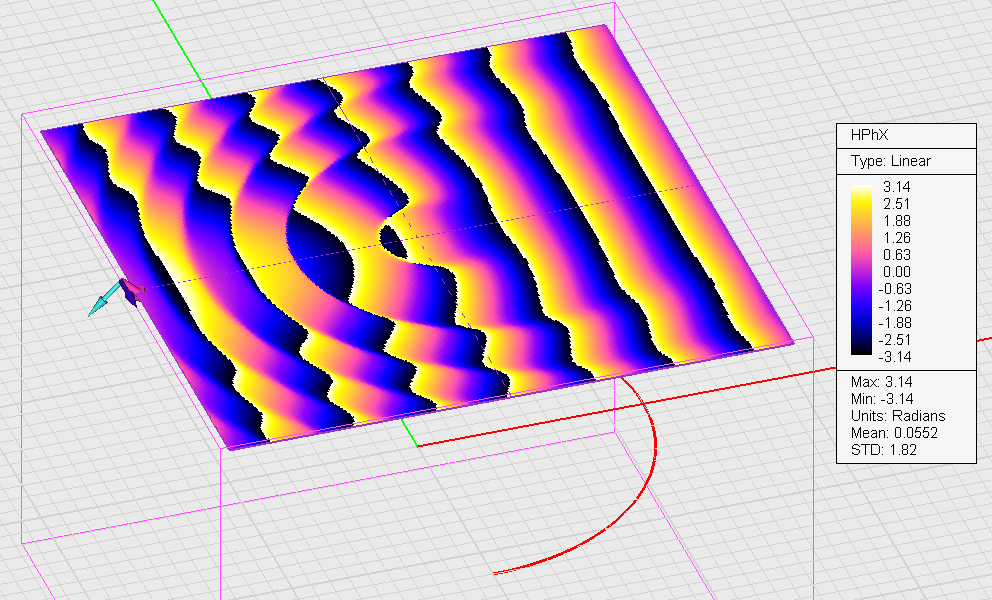The width and height of the screenshot is (992, 600).
Task: Click the short green axis segment below the plot
Action: (409, 434)
